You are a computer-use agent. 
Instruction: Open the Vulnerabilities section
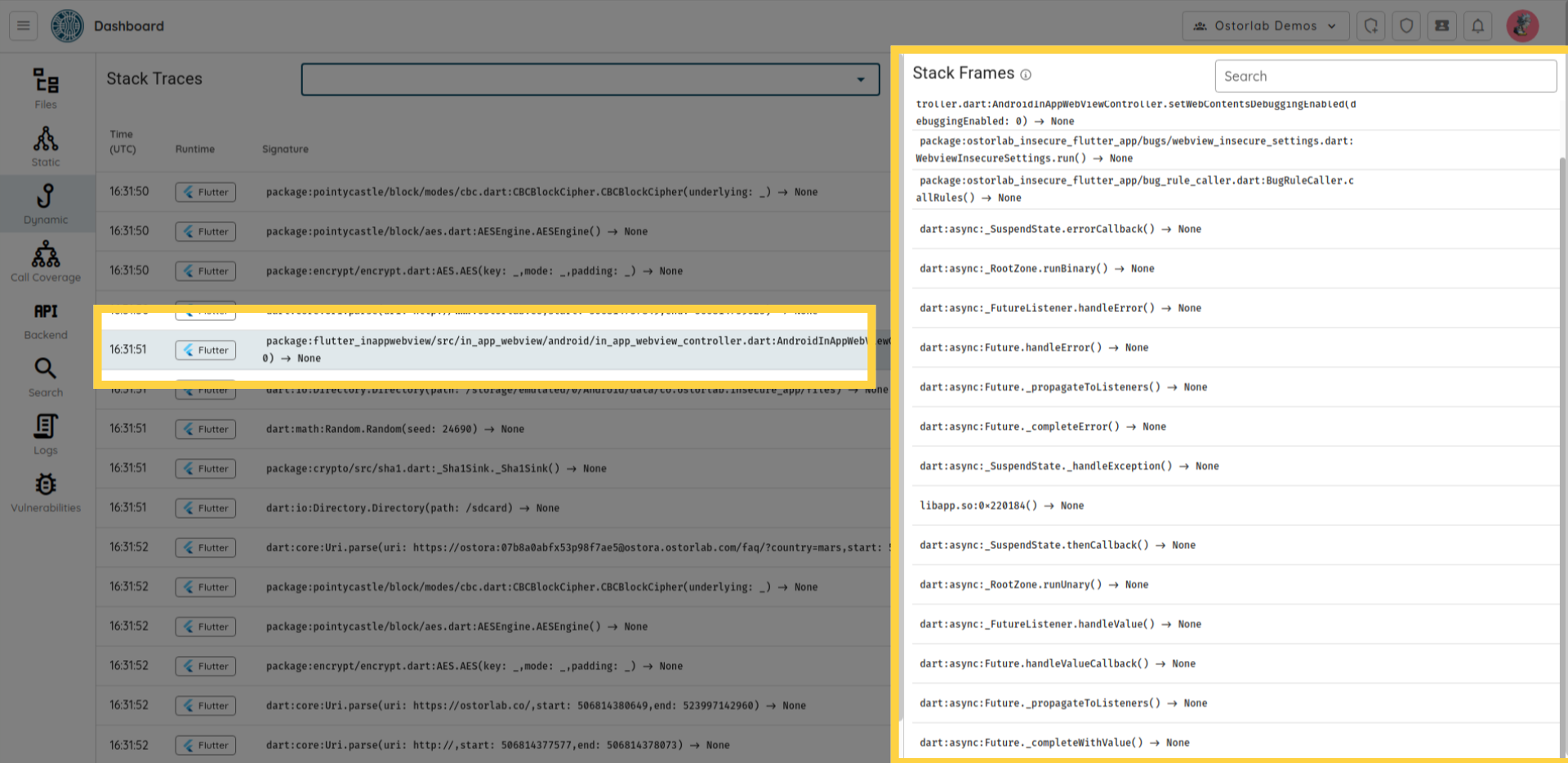(x=46, y=493)
